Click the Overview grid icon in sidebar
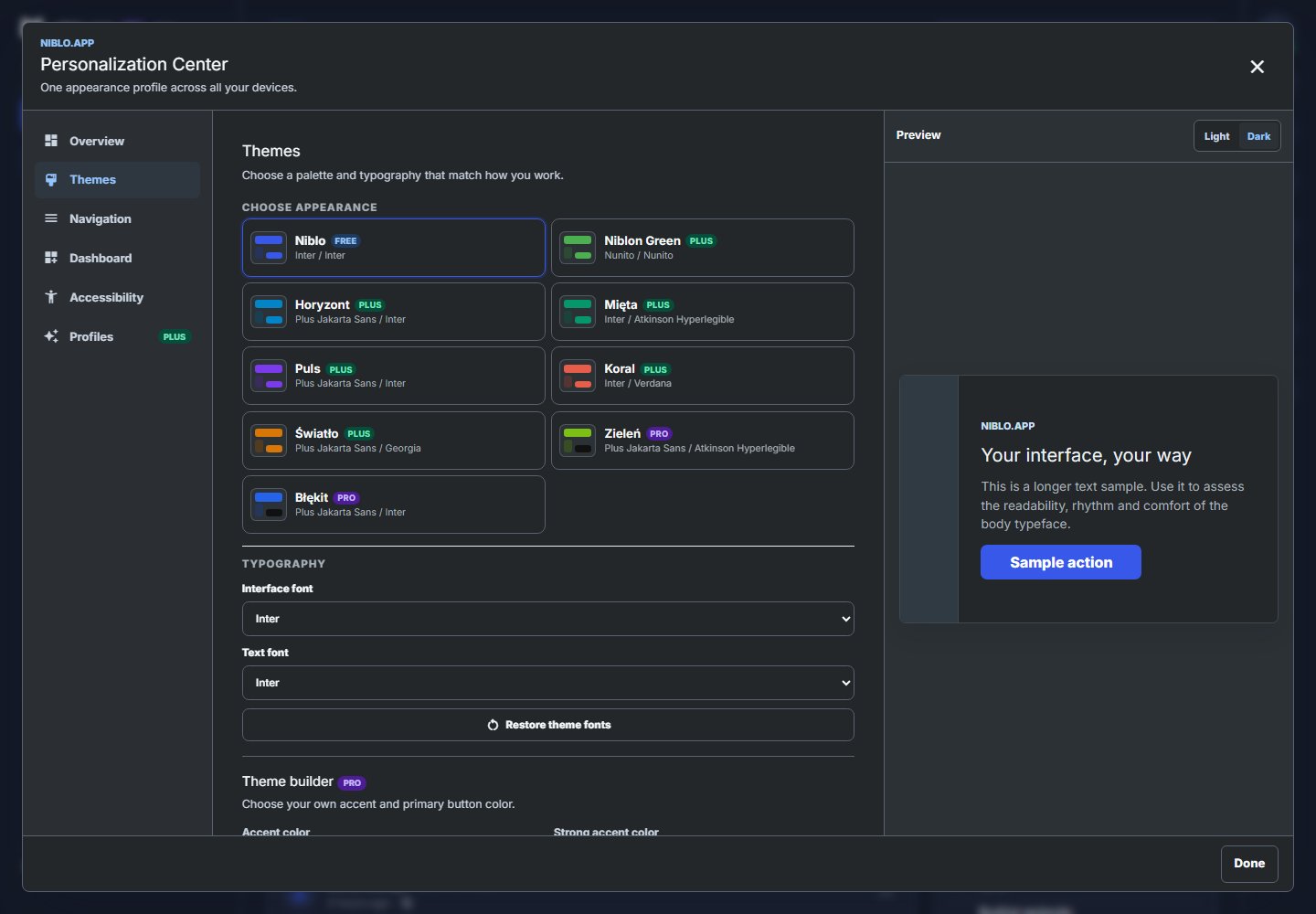This screenshot has height=914, width=1316. click(x=51, y=141)
